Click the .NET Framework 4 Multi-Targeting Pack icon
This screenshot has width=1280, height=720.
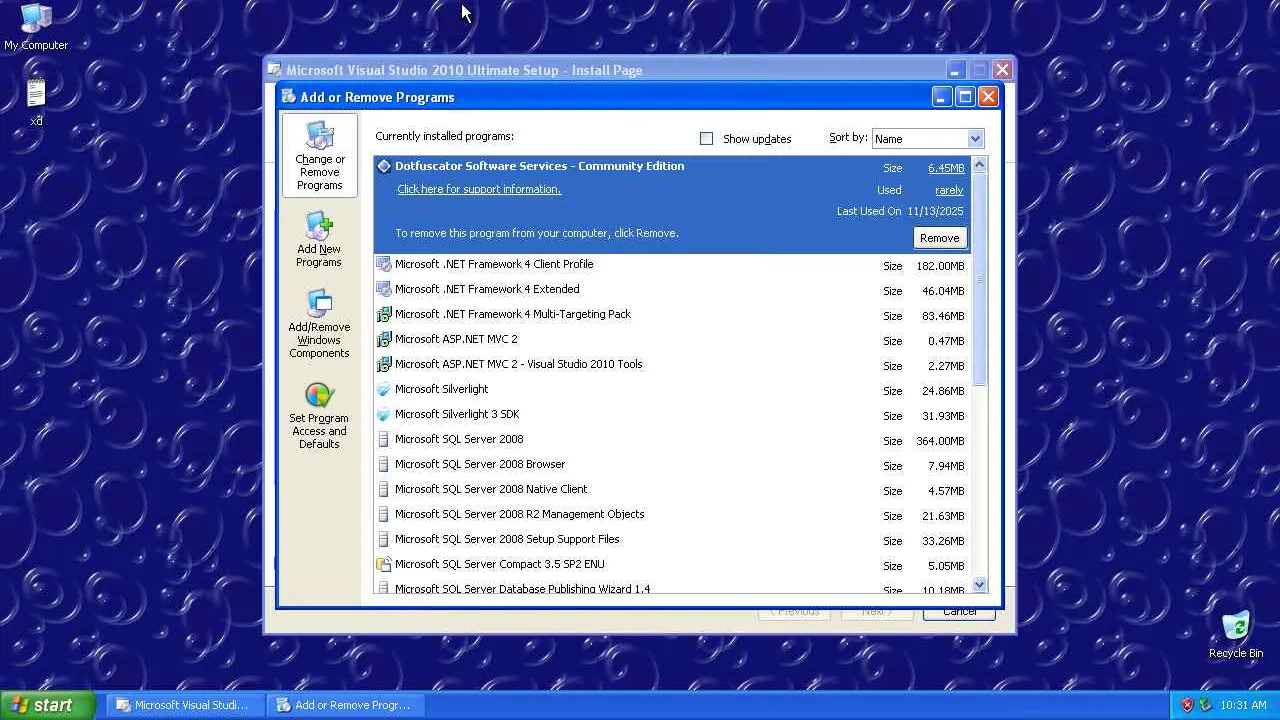[383, 315]
